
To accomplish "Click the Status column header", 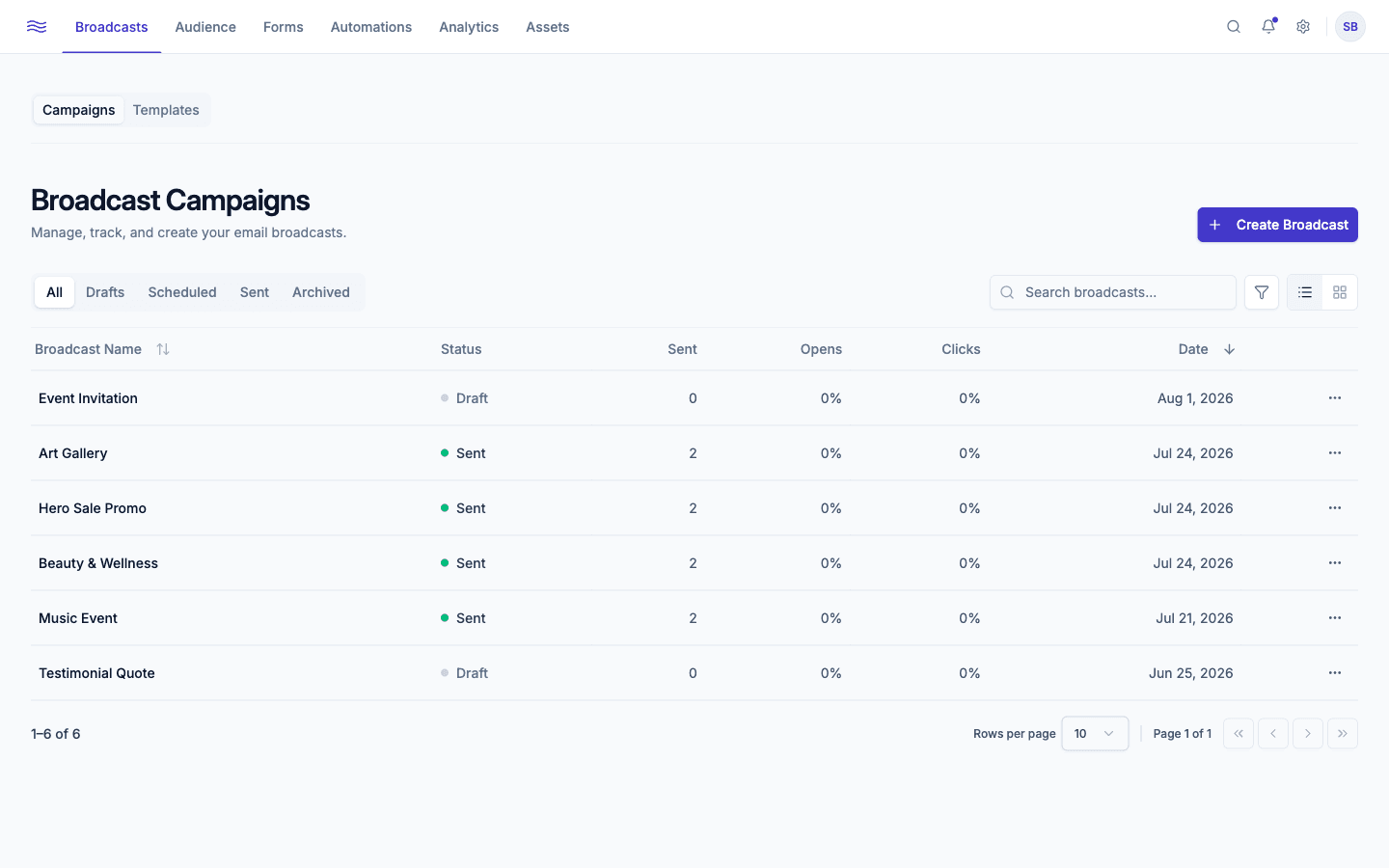I will coord(461,349).
